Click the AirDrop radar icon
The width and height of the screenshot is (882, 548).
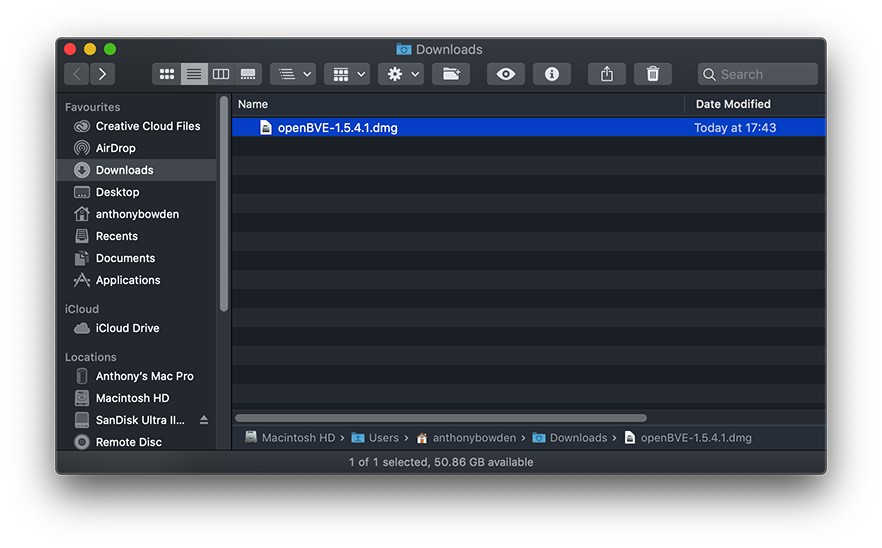pyautogui.click(x=82, y=148)
